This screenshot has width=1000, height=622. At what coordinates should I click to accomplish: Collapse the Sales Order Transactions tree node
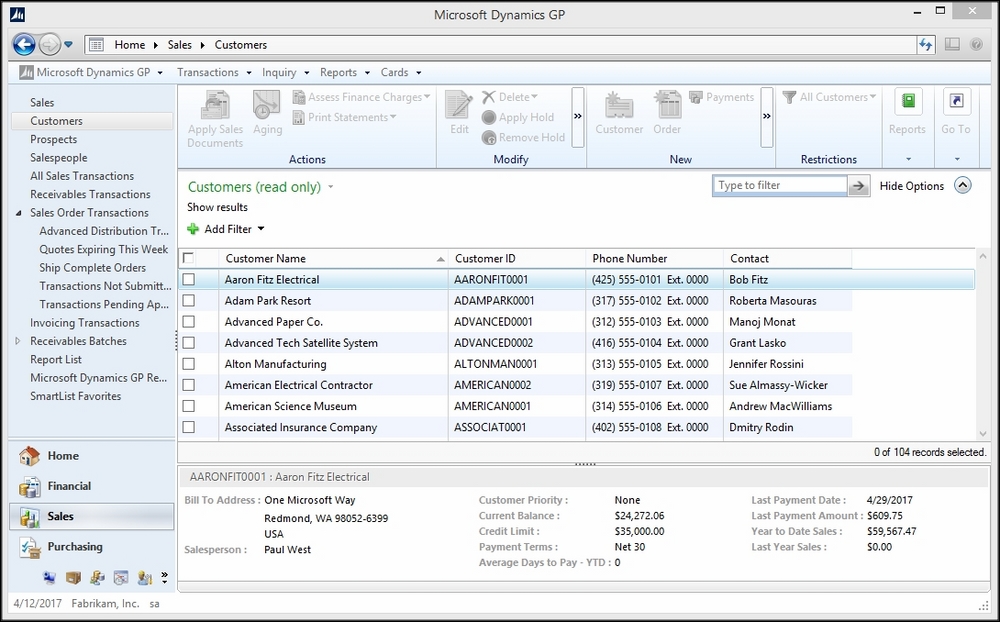[x=18, y=213]
